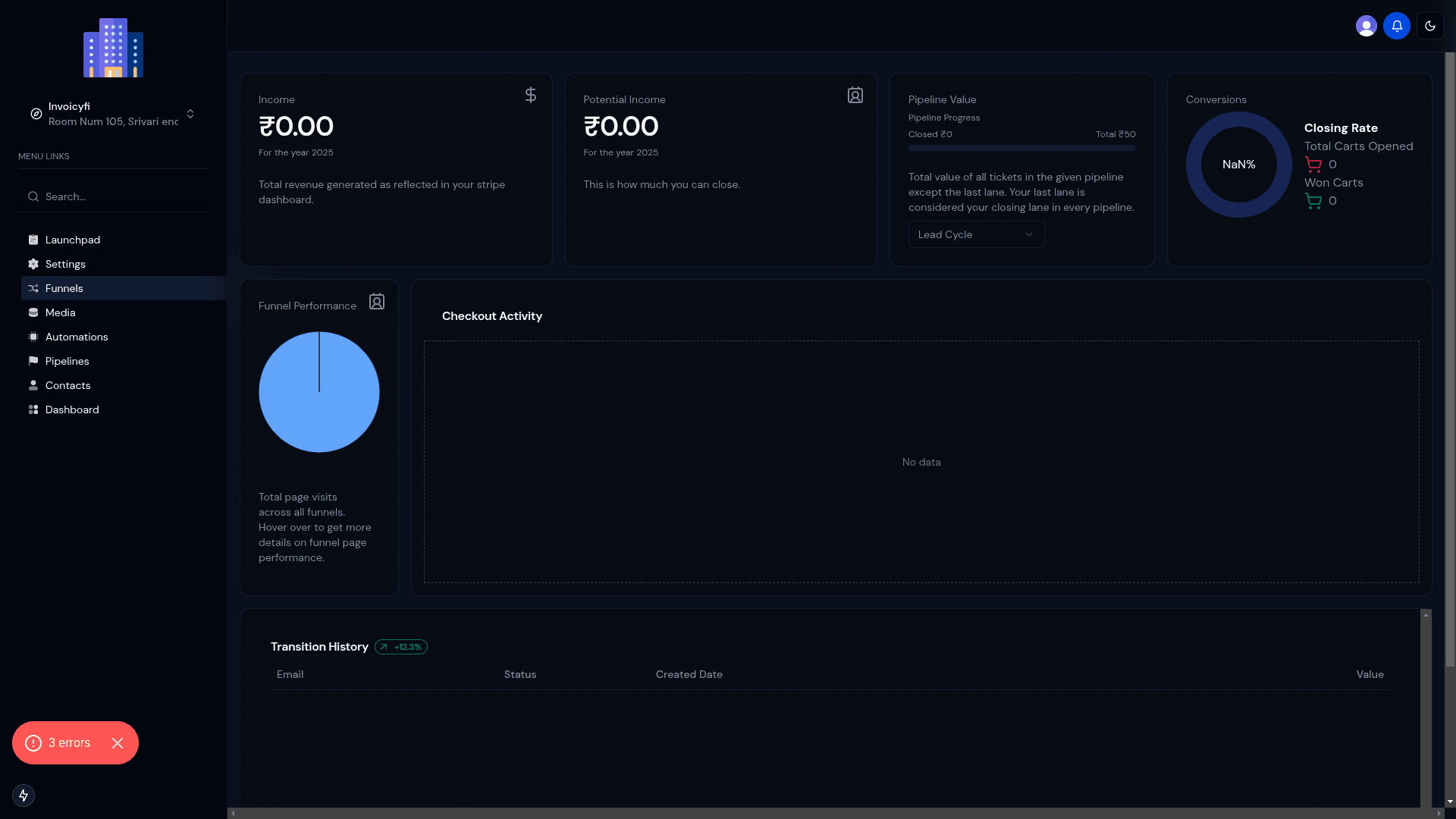Open the 3 errors badge
This screenshot has width=1456, height=819.
click(x=68, y=743)
